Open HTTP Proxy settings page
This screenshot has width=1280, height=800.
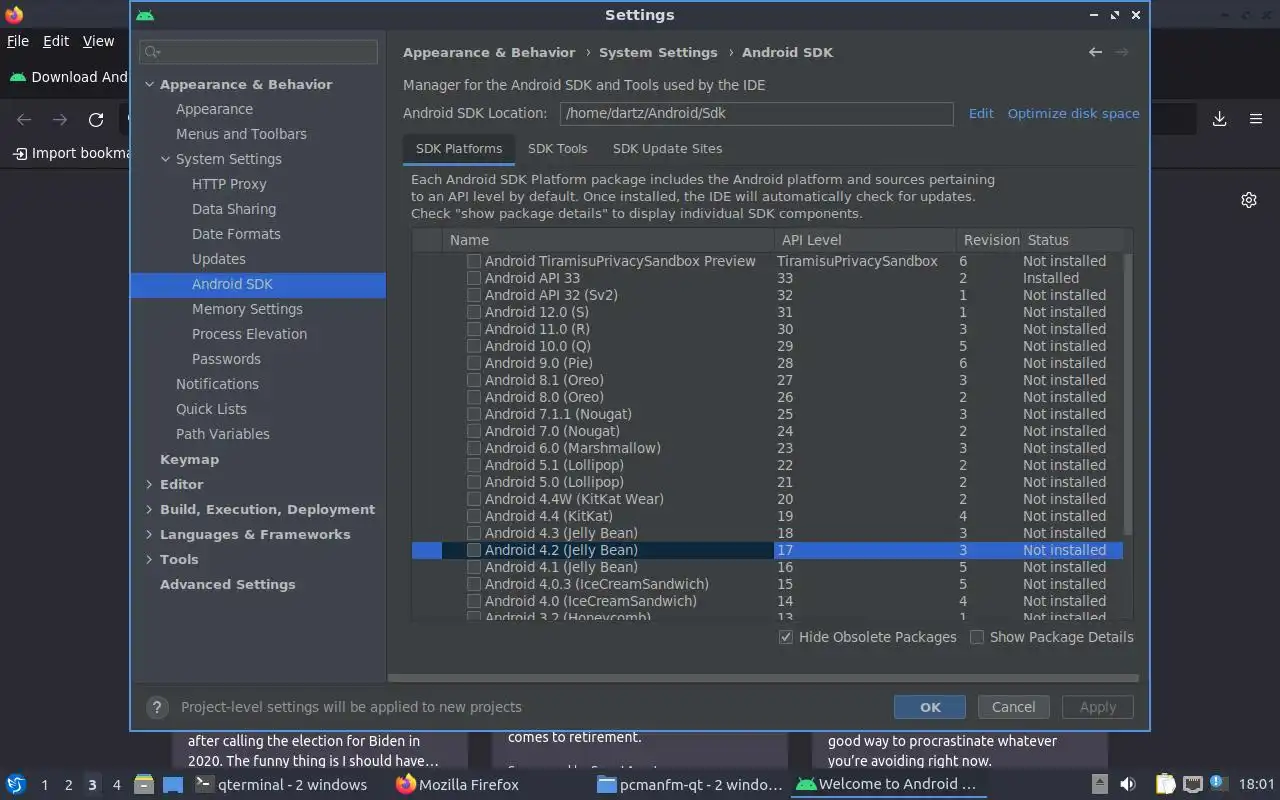(229, 184)
